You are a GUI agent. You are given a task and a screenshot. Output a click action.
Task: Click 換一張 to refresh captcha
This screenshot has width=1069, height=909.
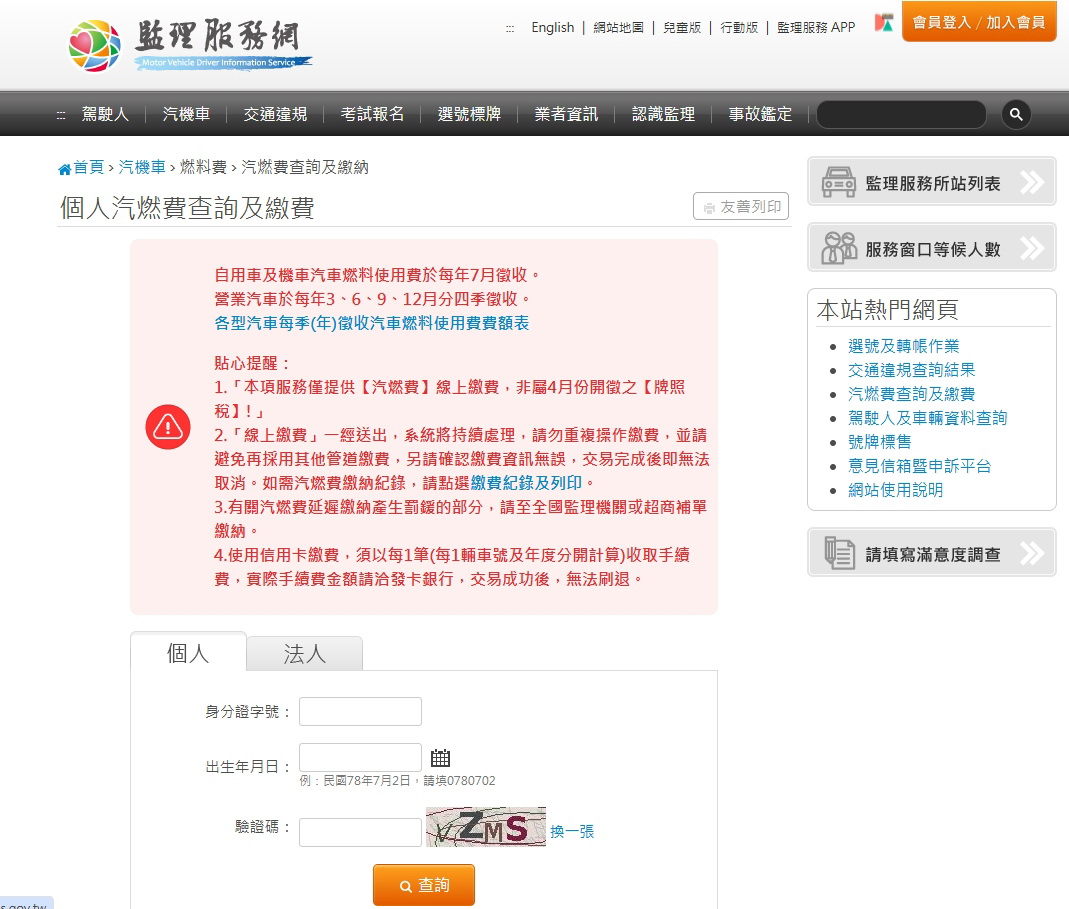pyautogui.click(x=572, y=831)
